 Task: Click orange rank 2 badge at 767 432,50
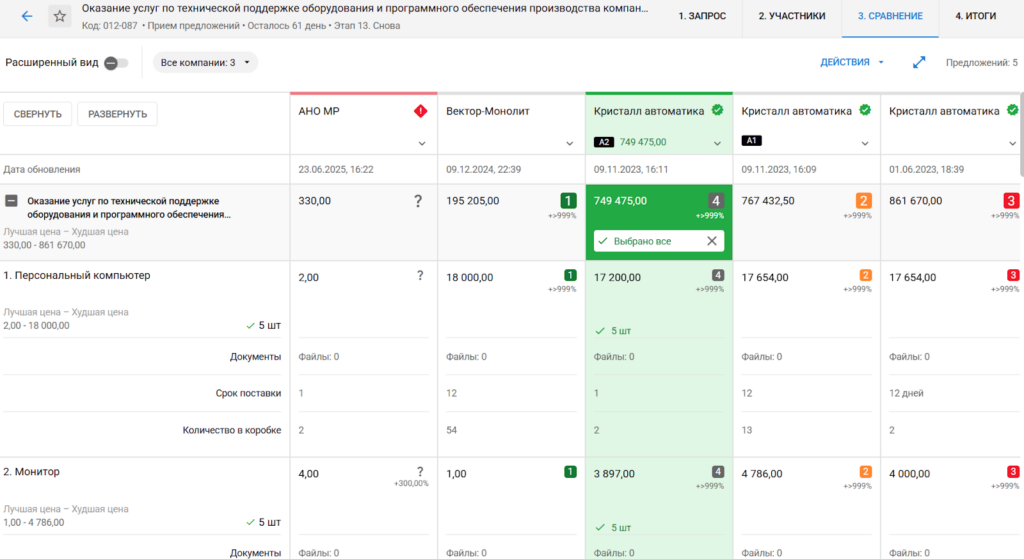pos(864,201)
